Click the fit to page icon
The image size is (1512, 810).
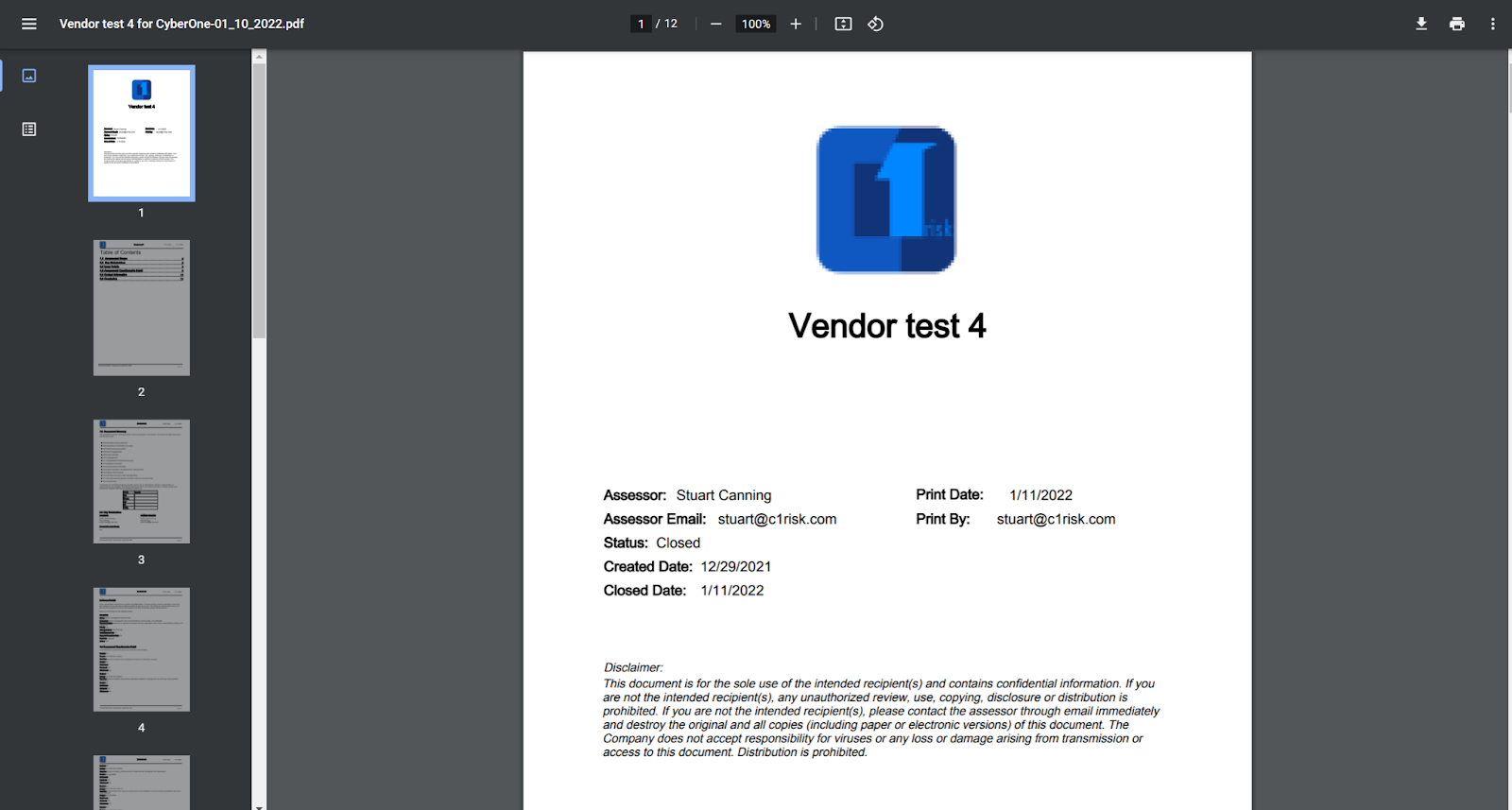(x=844, y=24)
